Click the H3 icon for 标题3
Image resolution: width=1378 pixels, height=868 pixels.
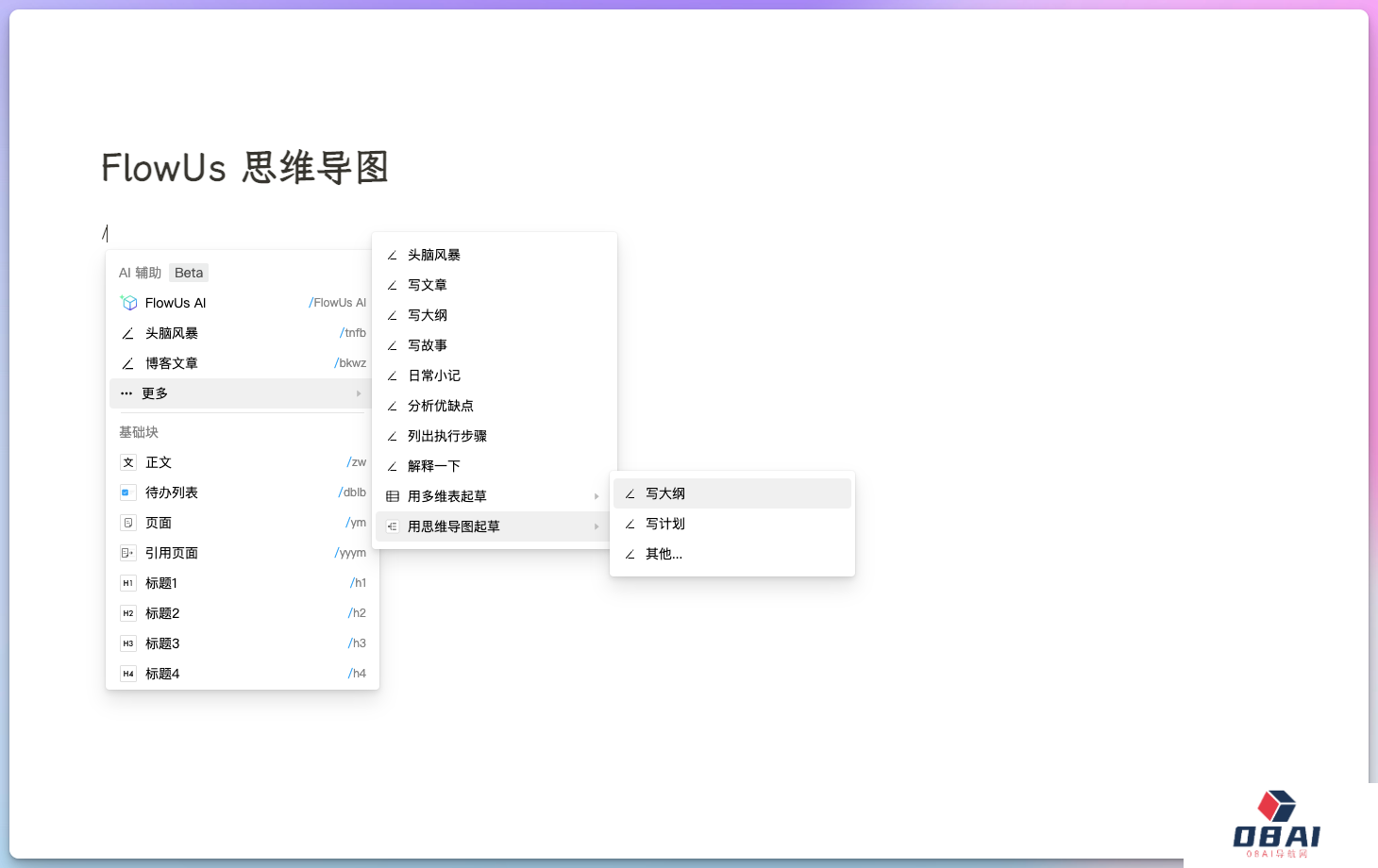point(128,643)
